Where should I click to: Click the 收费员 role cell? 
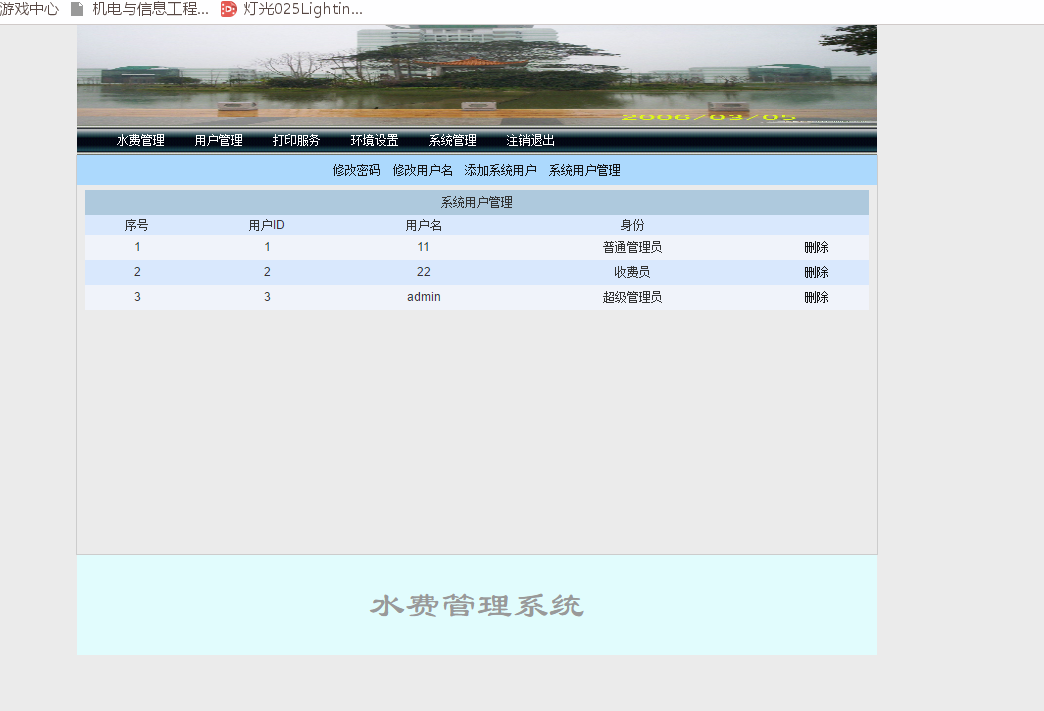633,272
